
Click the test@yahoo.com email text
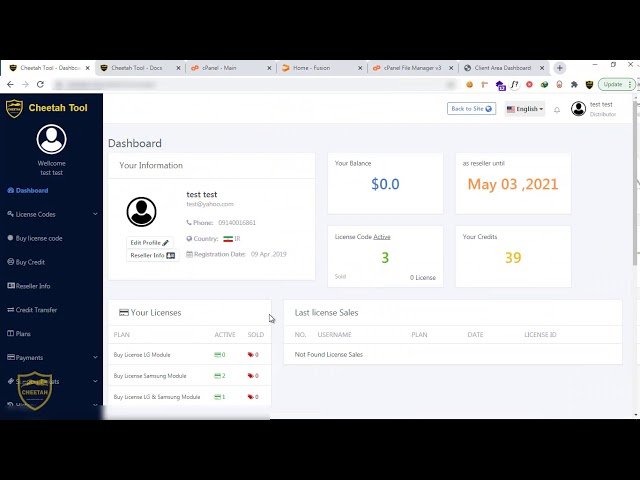click(210, 204)
